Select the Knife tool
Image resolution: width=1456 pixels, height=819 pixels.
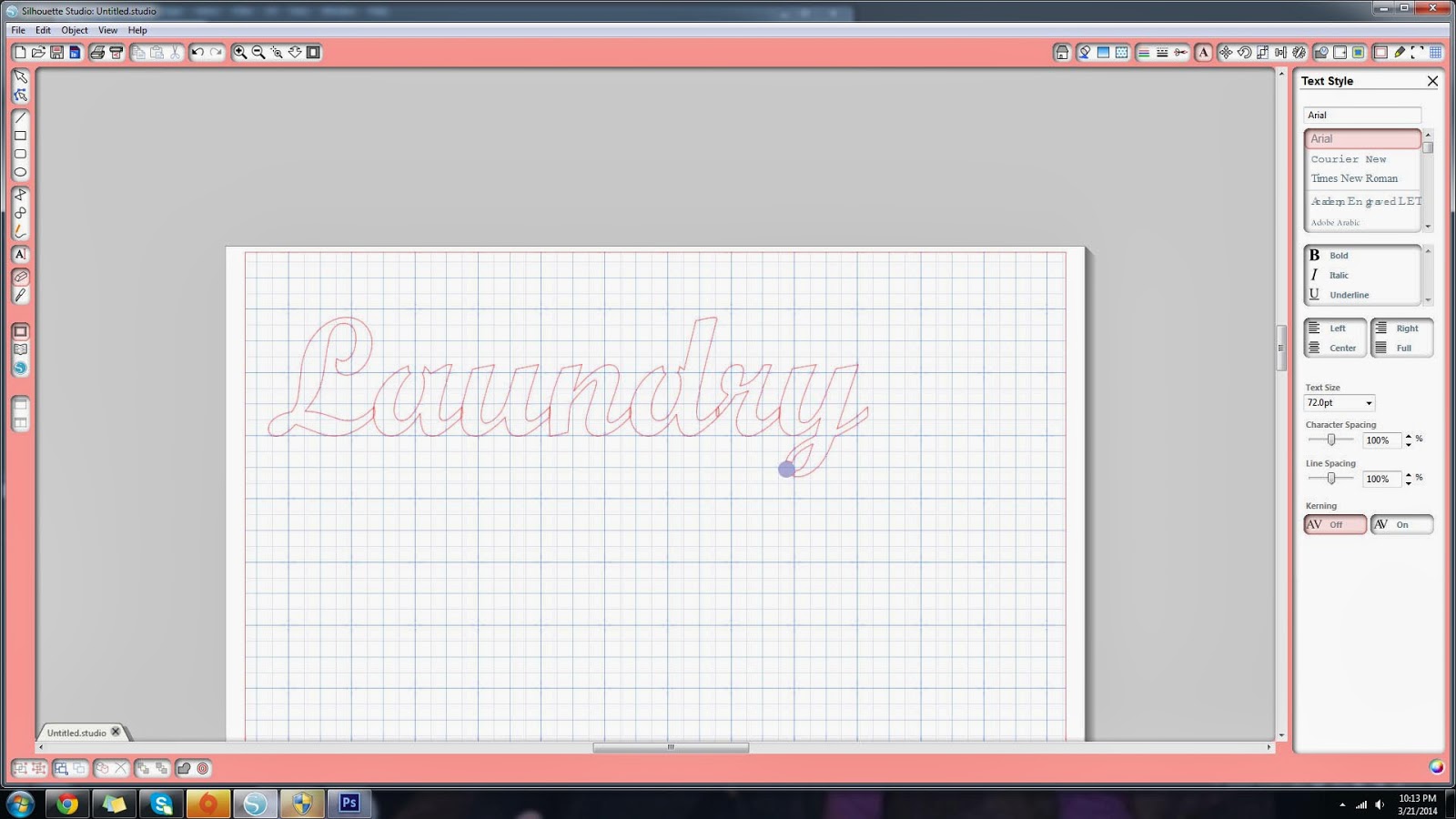(20, 295)
